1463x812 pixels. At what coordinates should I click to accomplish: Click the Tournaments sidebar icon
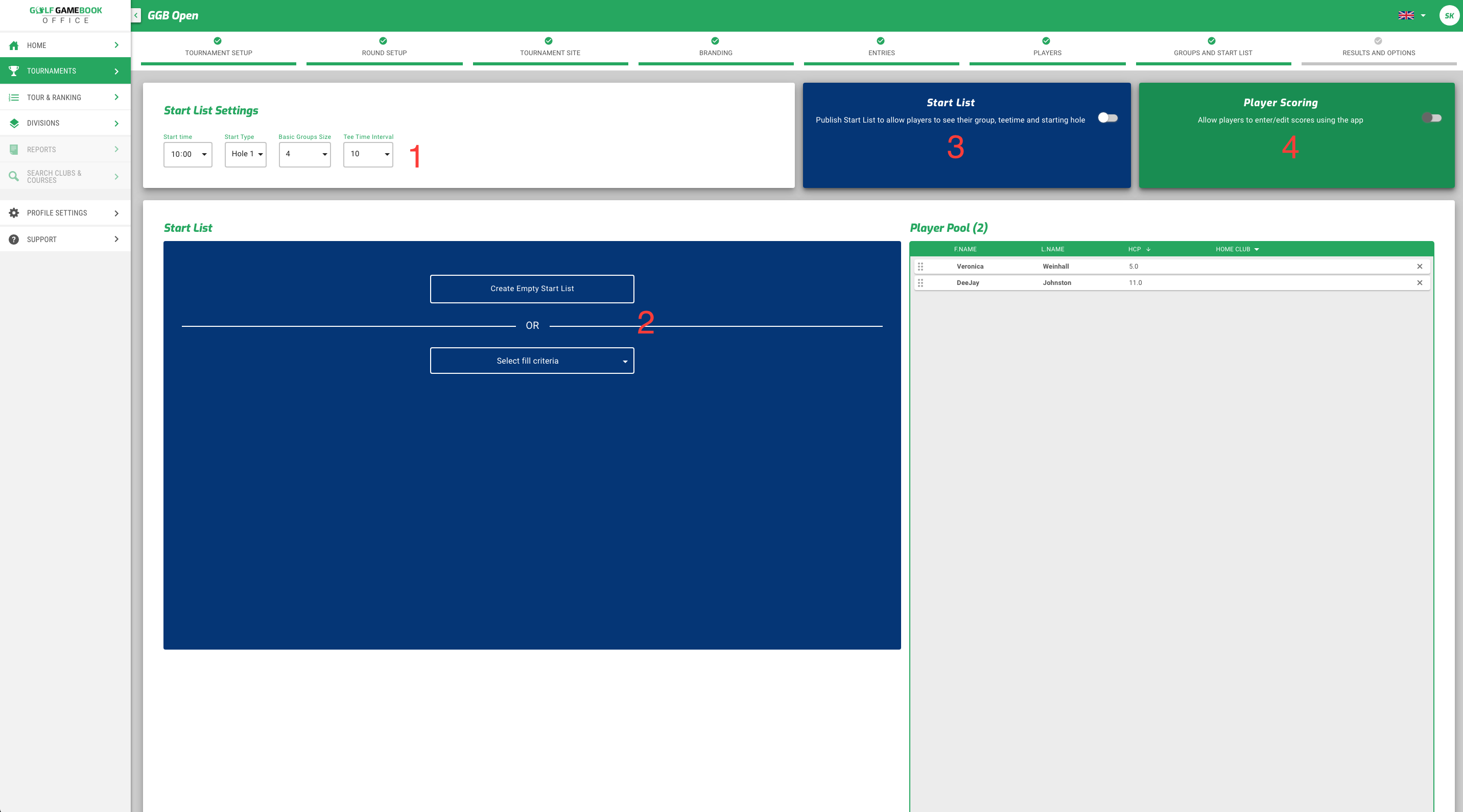[x=14, y=71]
